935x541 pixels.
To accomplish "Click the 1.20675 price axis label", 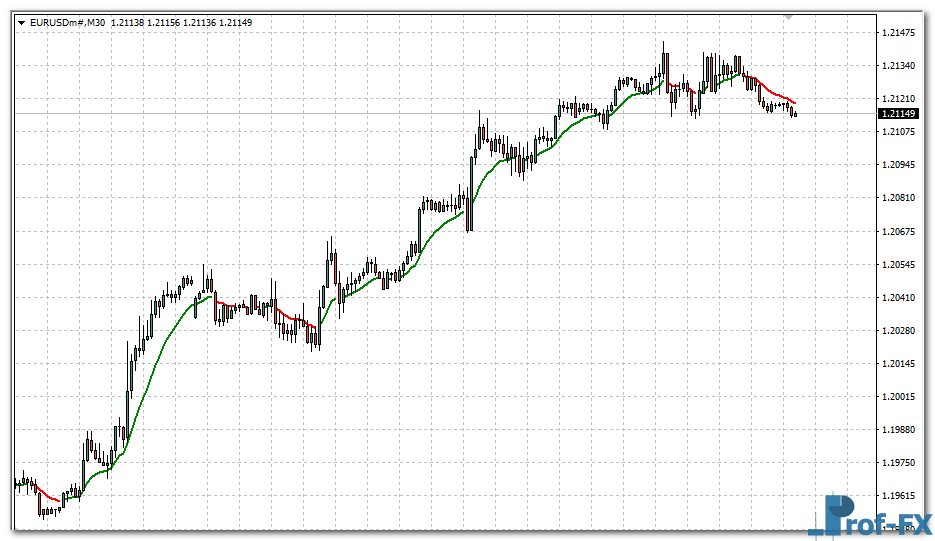I will (899, 232).
